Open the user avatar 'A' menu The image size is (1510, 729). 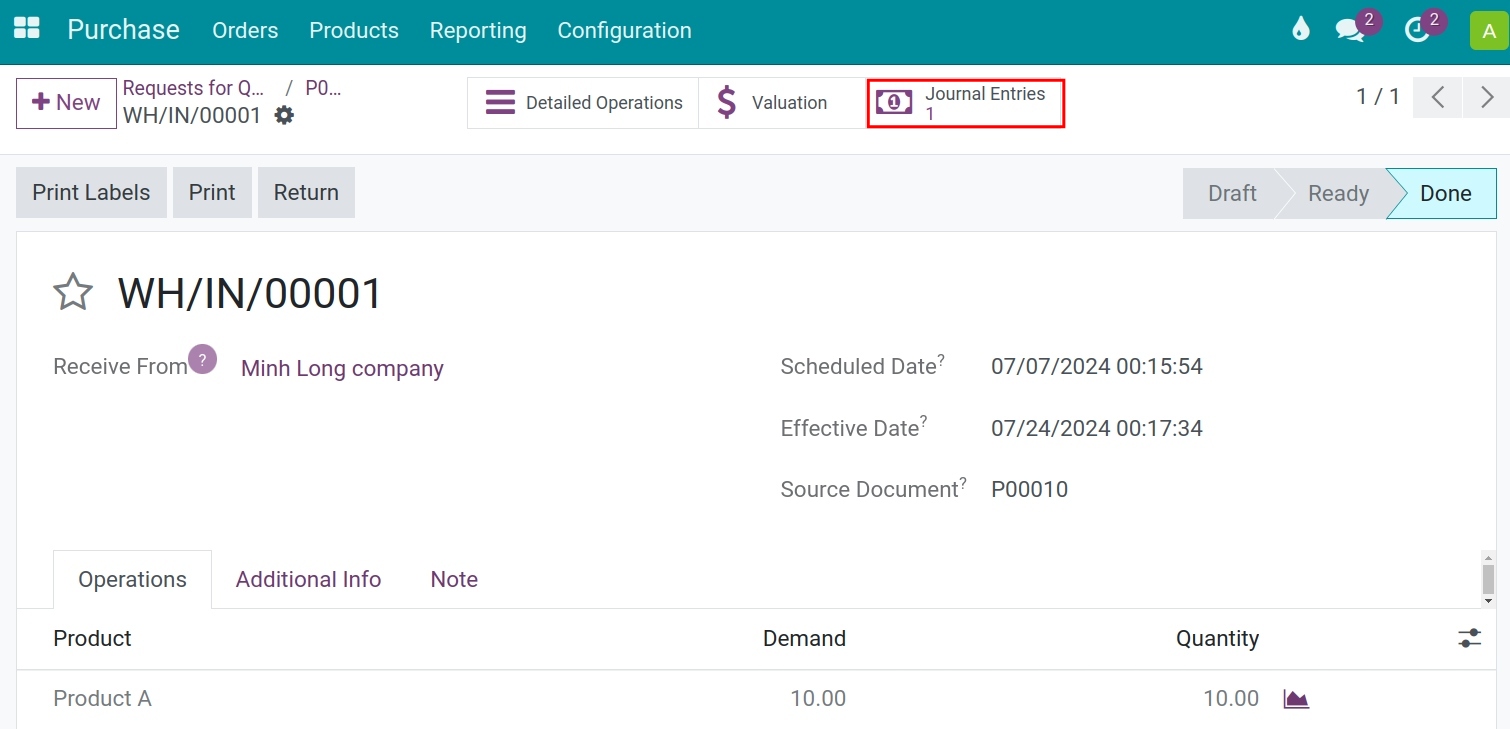point(1489,30)
